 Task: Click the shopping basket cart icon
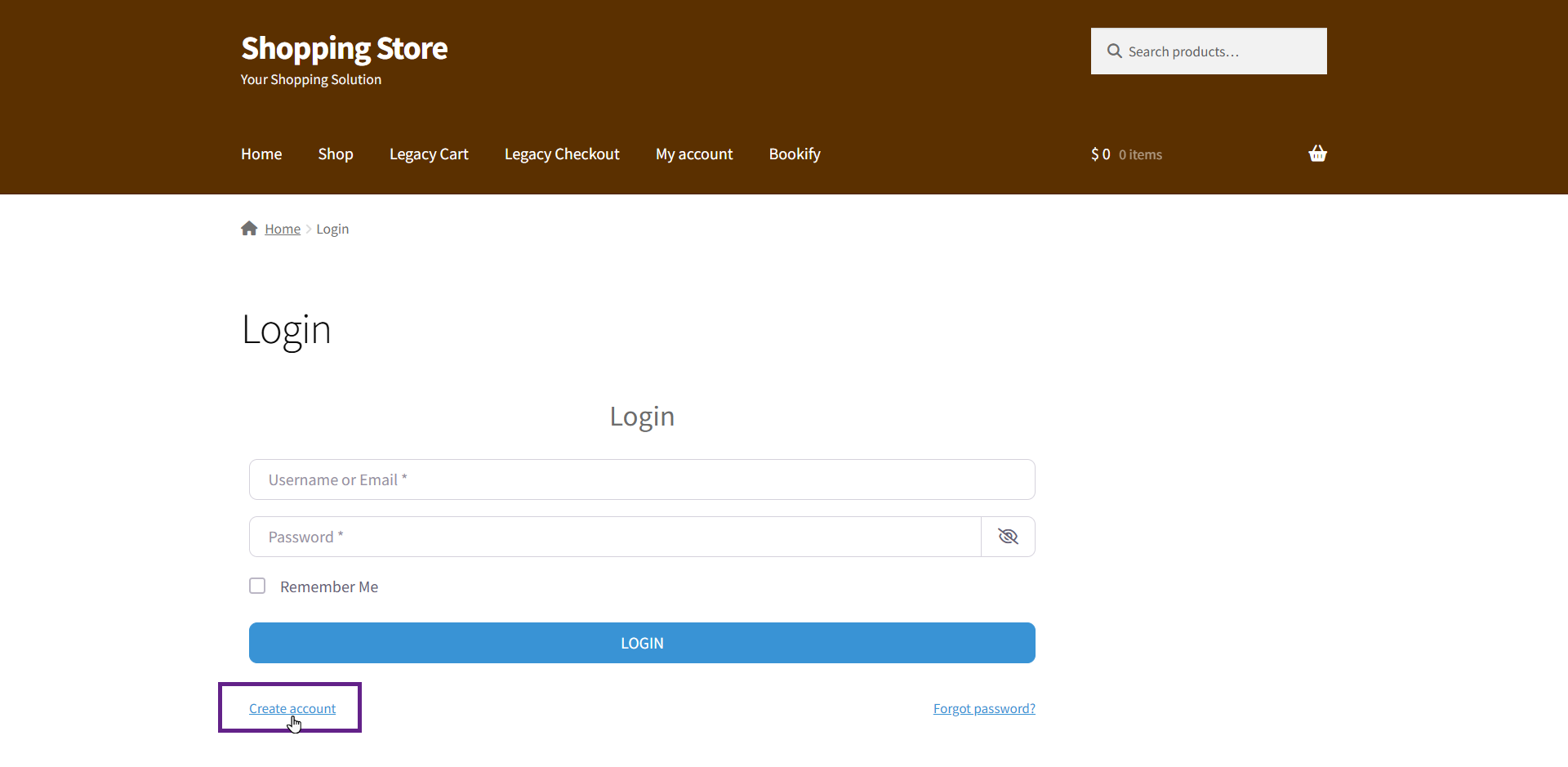1316,154
